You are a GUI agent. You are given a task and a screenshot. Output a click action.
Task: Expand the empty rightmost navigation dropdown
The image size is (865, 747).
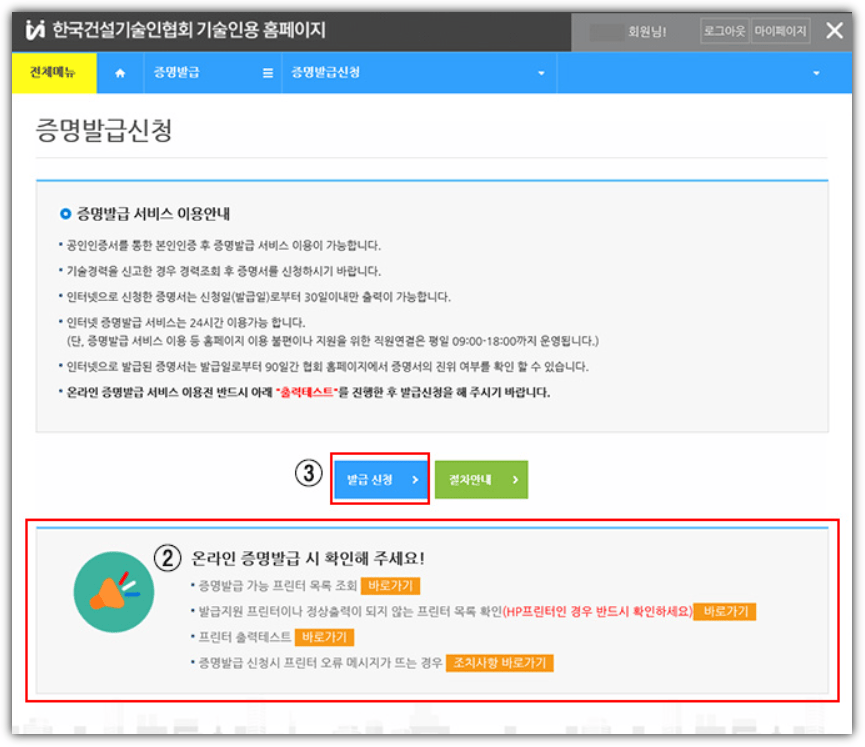click(x=816, y=73)
